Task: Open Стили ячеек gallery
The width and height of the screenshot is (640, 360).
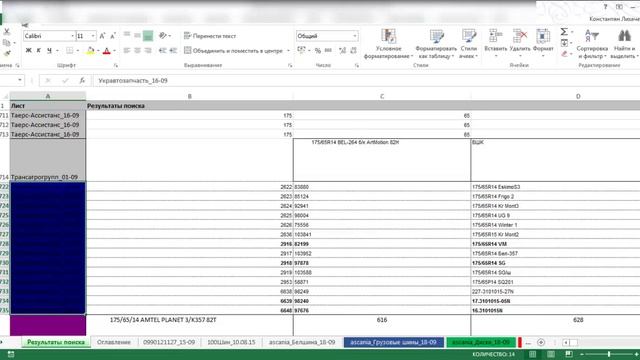Action: [468, 44]
